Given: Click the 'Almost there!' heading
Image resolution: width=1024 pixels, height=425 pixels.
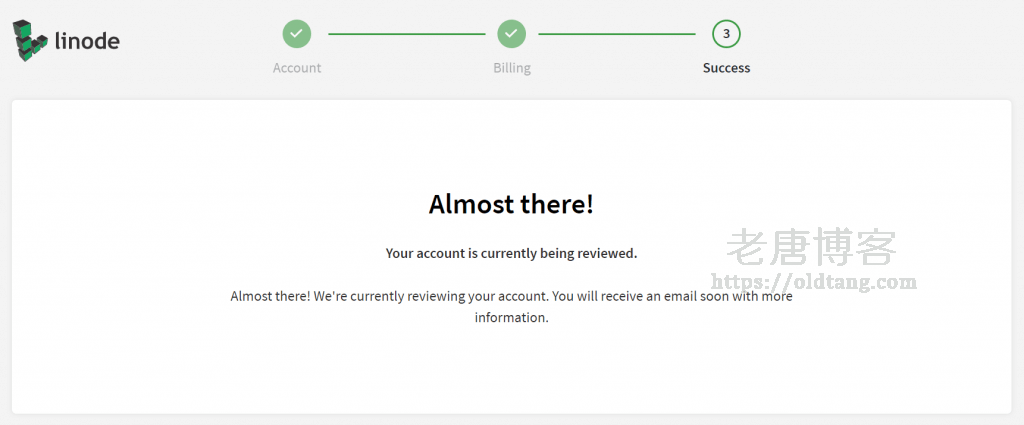Looking at the screenshot, I should pyautogui.click(x=511, y=204).
